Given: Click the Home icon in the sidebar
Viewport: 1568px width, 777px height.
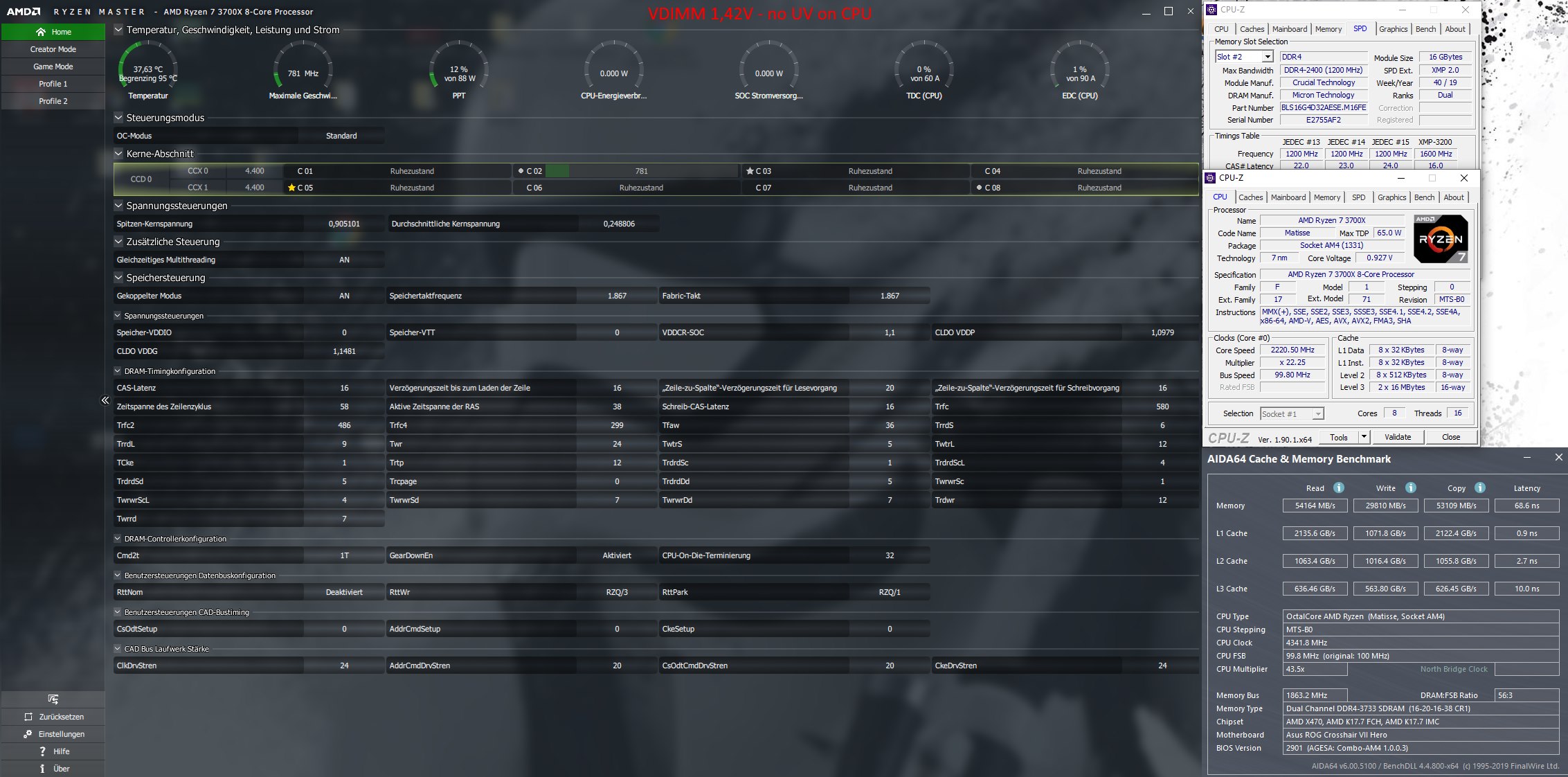Looking at the screenshot, I should pos(41,32).
